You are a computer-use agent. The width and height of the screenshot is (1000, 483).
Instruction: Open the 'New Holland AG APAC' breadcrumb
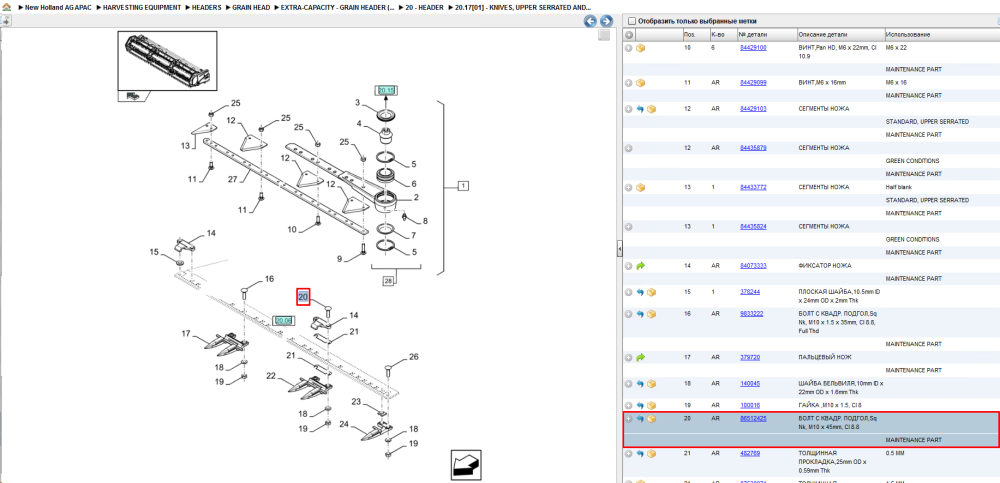click(58, 7)
